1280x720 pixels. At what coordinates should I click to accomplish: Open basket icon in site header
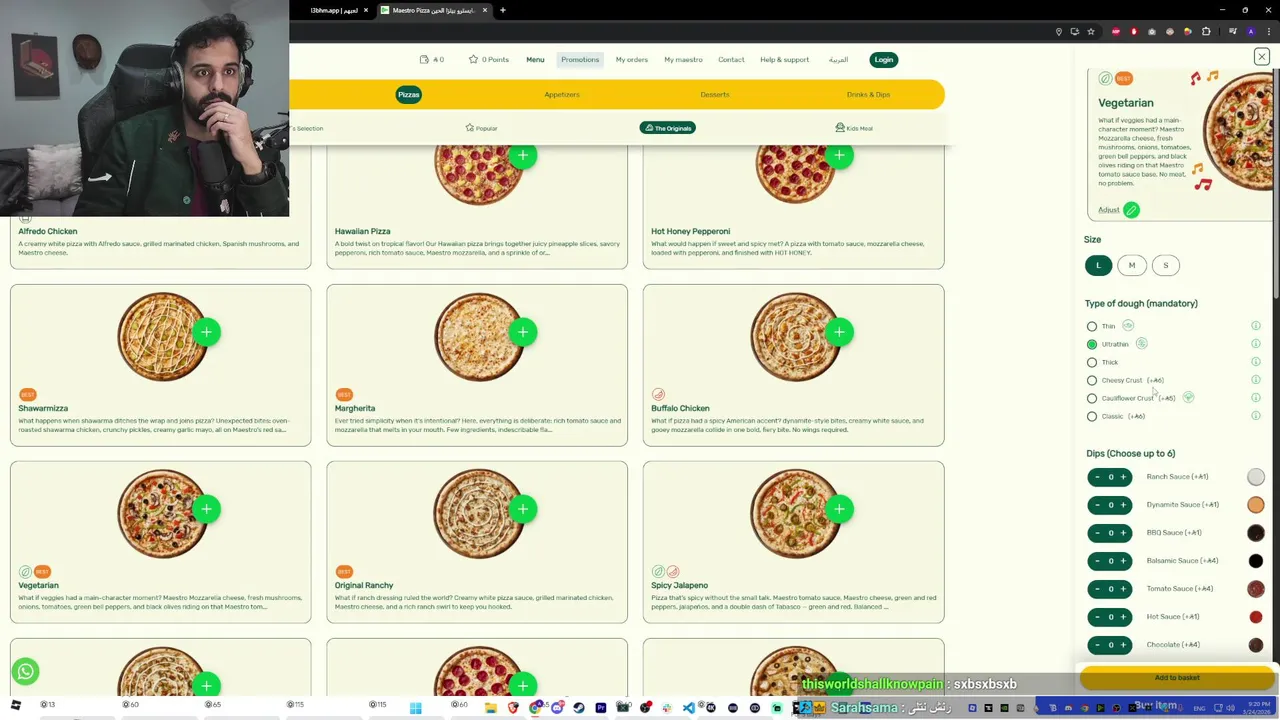[x=425, y=59]
